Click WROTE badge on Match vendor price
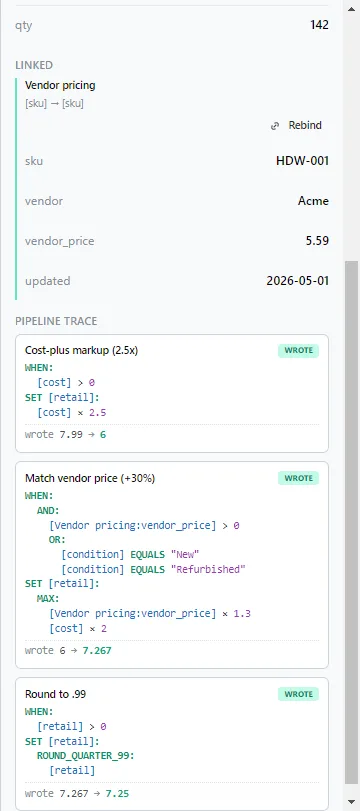The width and height of the screenshot is (360, 811). pos(298,478)
